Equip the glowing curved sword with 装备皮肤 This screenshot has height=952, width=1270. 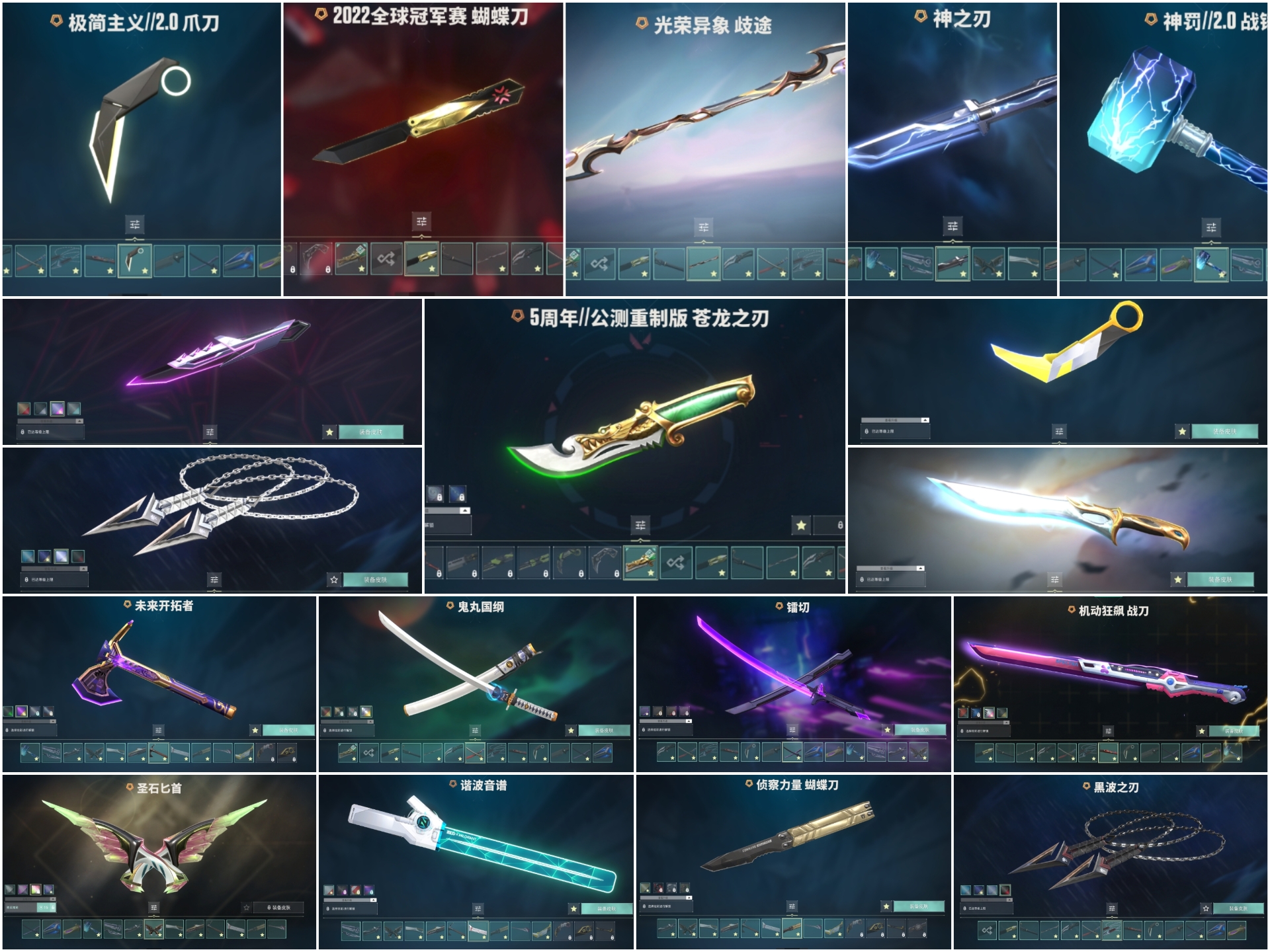coord(1220,579)
